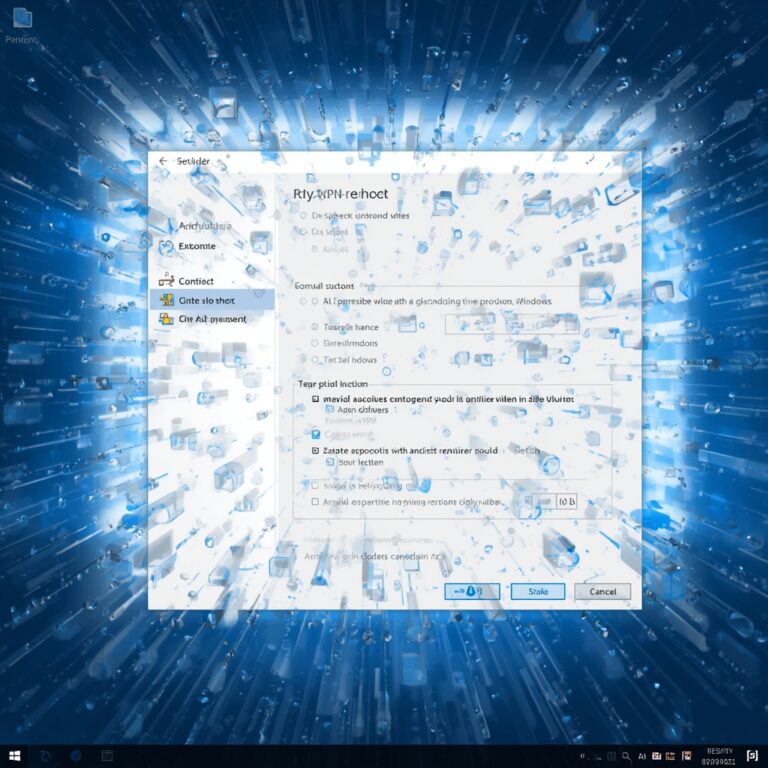768x768 pixels.
Task: Toggle checkbox 'meviol aocolues cmtogend'
Action: tap(315, 399)
